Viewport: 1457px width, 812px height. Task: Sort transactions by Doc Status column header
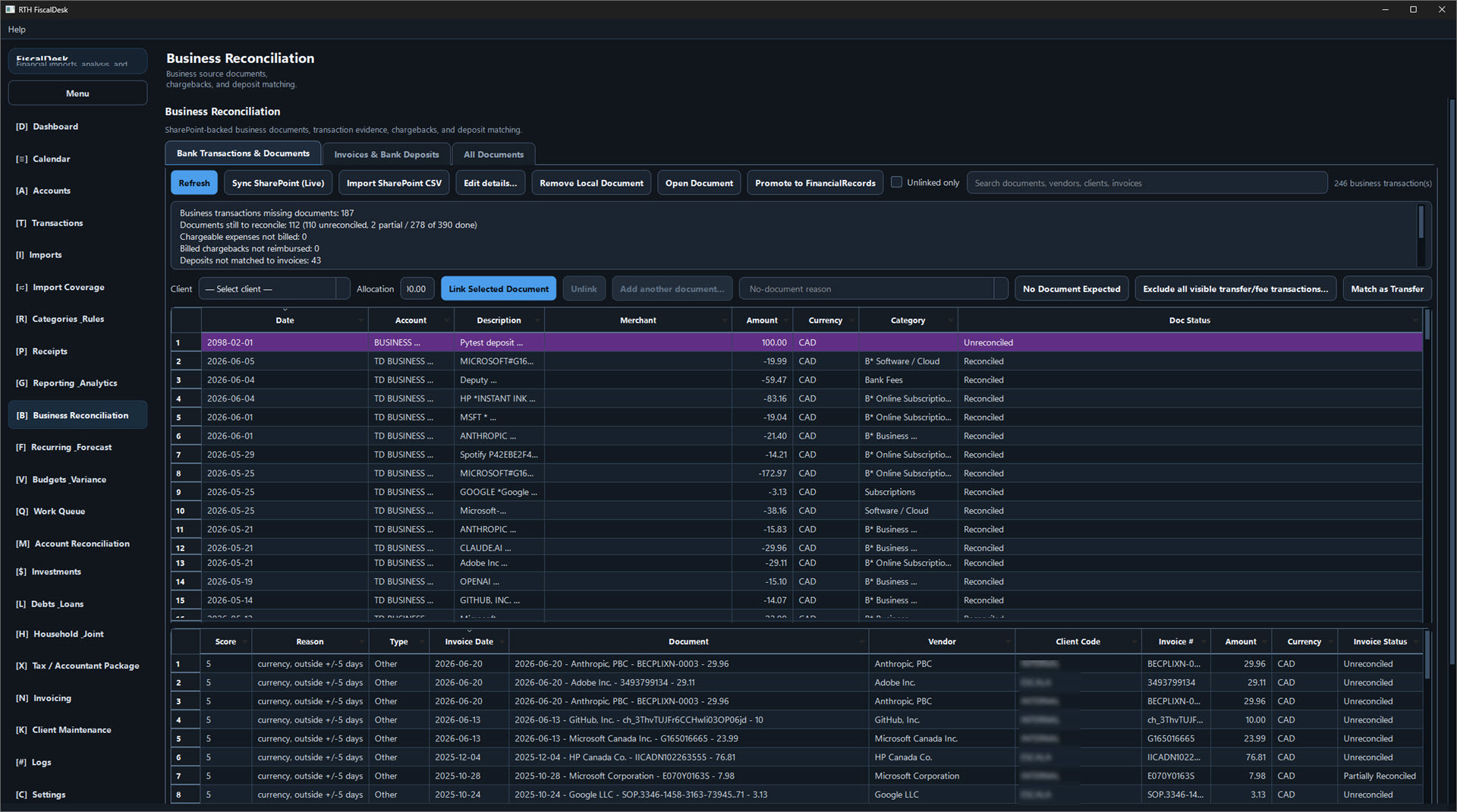[x=1189, y=320]
